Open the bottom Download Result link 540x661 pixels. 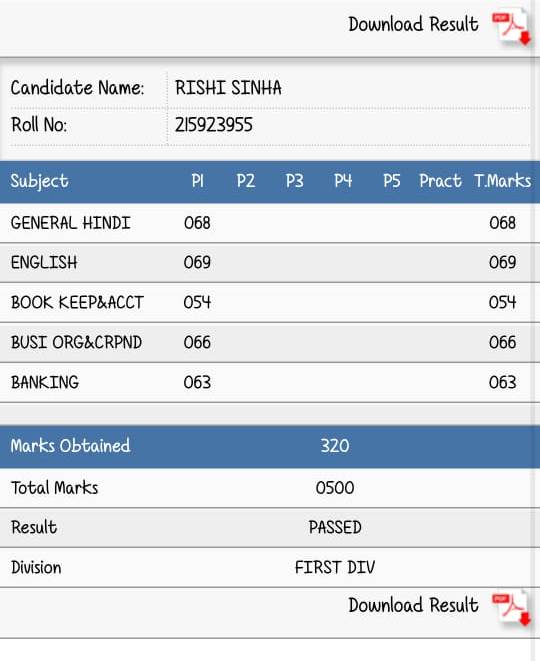[413, 605]
